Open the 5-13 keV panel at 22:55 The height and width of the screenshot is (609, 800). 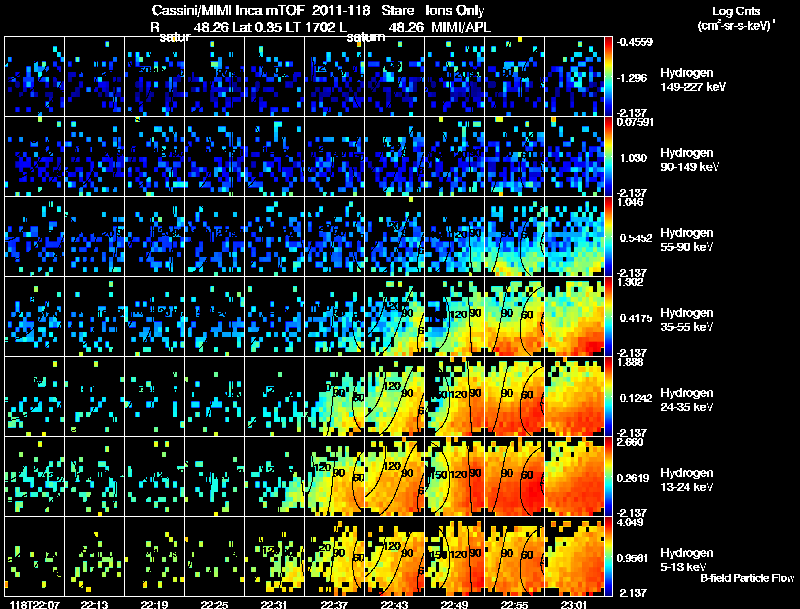click(x=514, y=557)
